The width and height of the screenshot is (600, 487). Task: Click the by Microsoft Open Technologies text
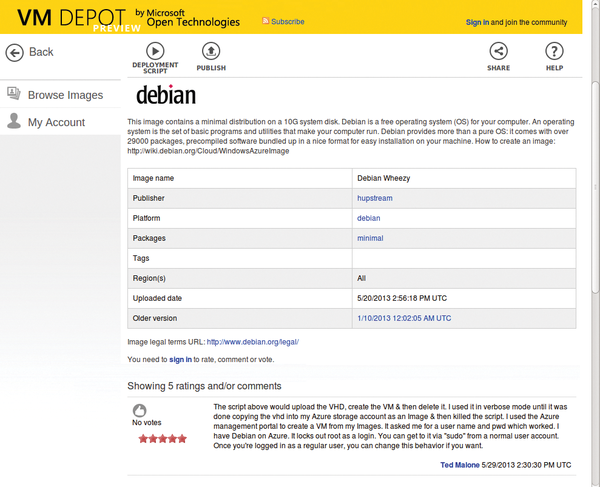(x=188, y=18)
